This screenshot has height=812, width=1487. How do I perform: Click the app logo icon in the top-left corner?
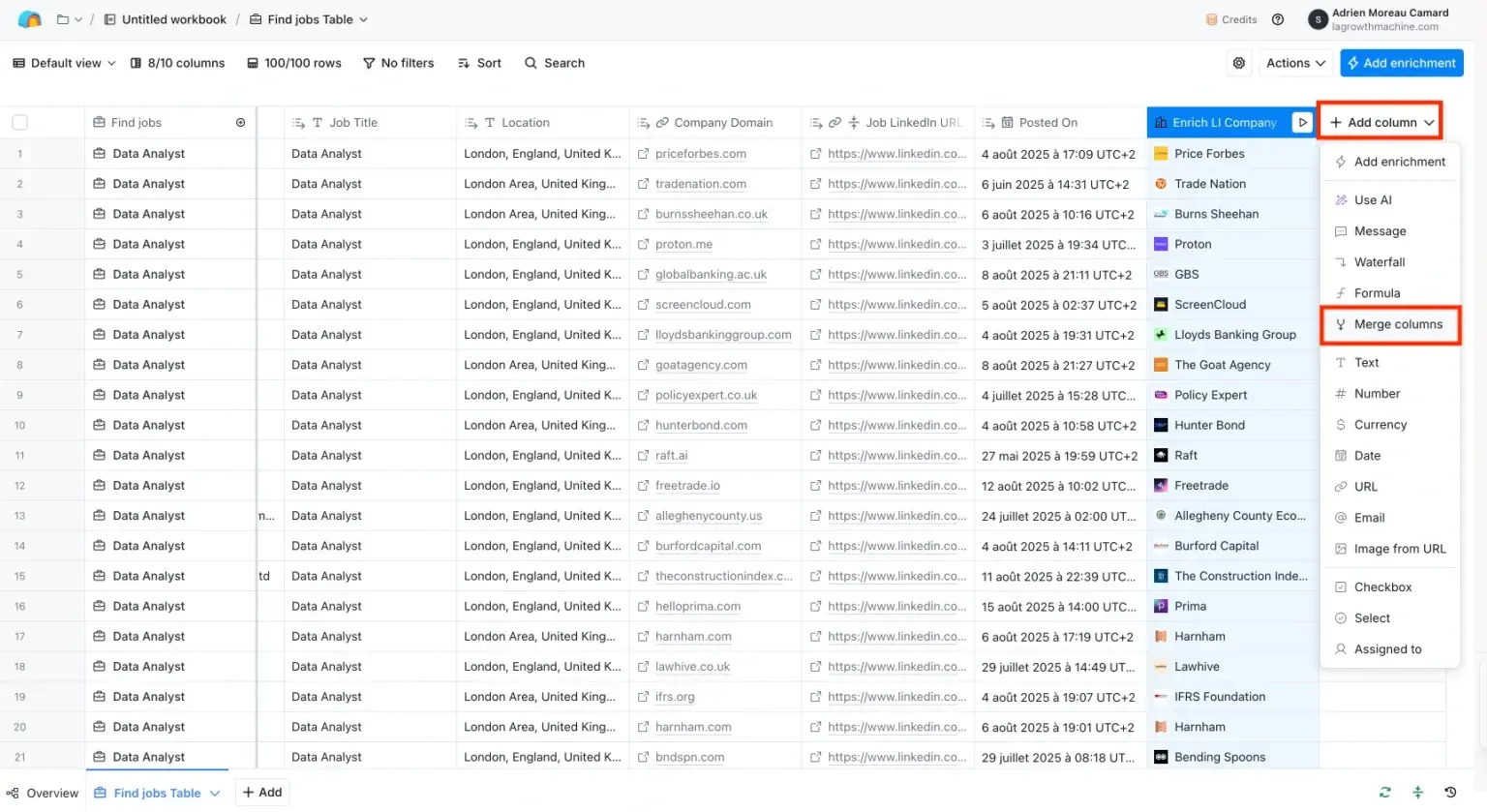point(30,19)
